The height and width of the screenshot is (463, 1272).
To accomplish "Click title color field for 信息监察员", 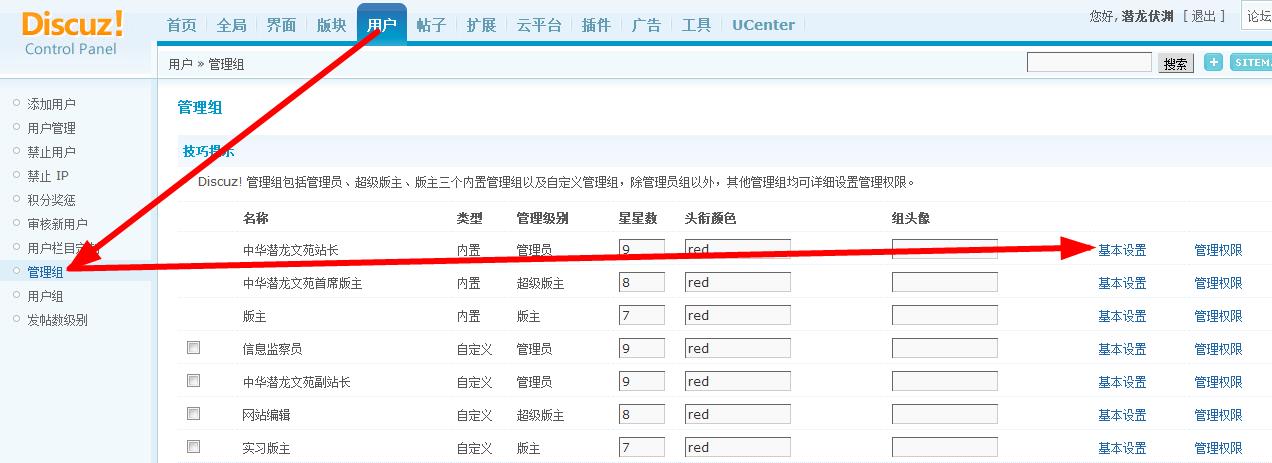I will click(738, 348).
